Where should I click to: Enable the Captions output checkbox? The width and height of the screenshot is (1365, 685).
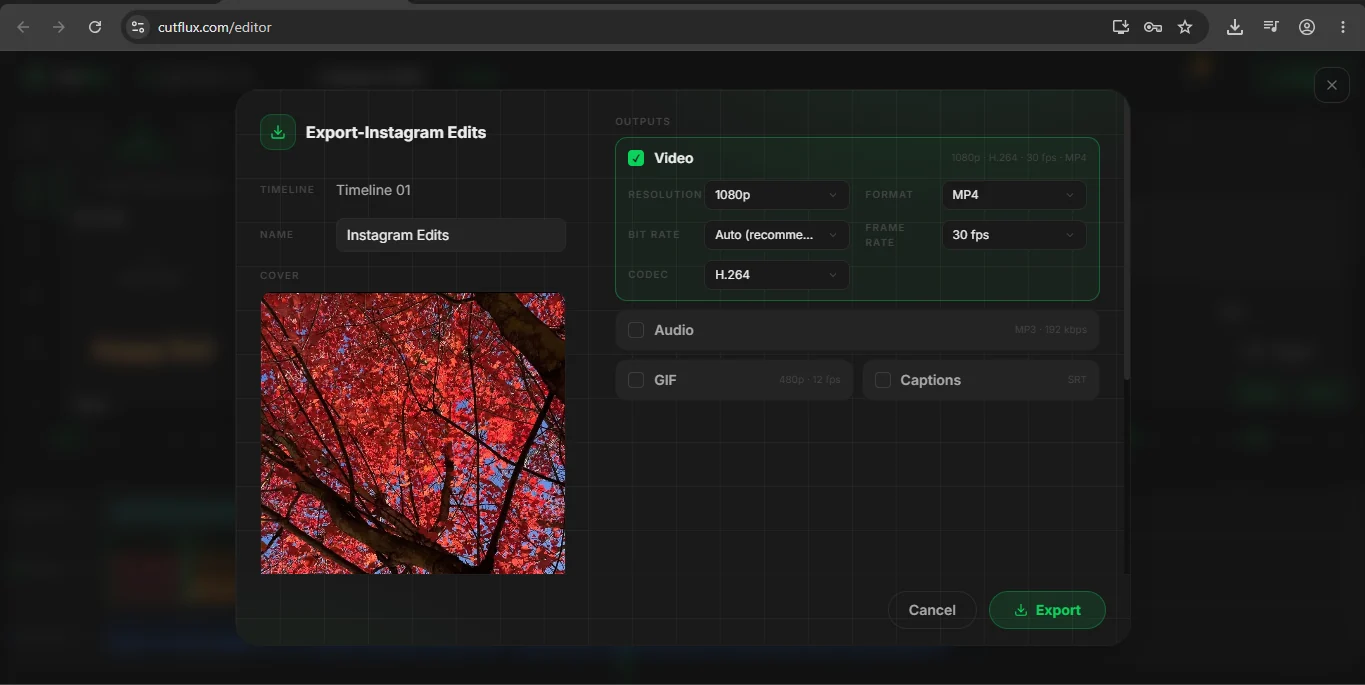point(883,380)
